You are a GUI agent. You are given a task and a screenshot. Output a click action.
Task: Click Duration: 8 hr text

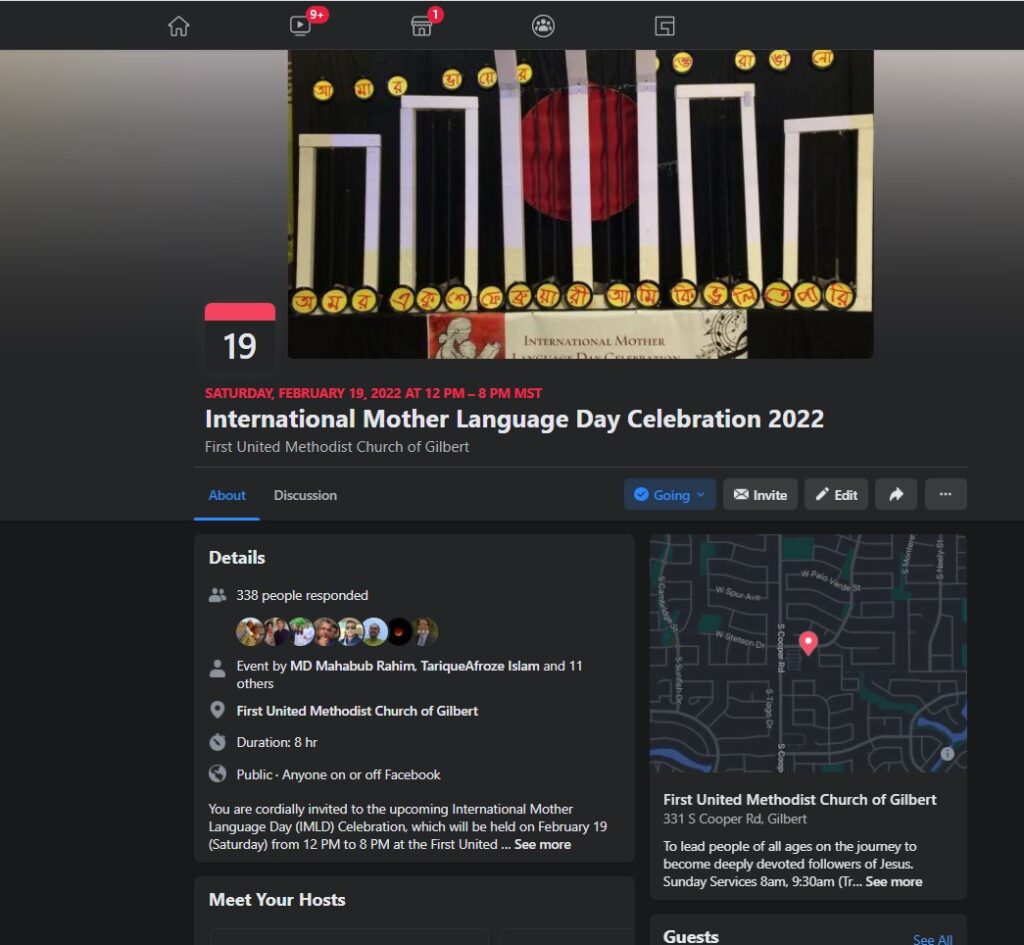tap(277, 743)
